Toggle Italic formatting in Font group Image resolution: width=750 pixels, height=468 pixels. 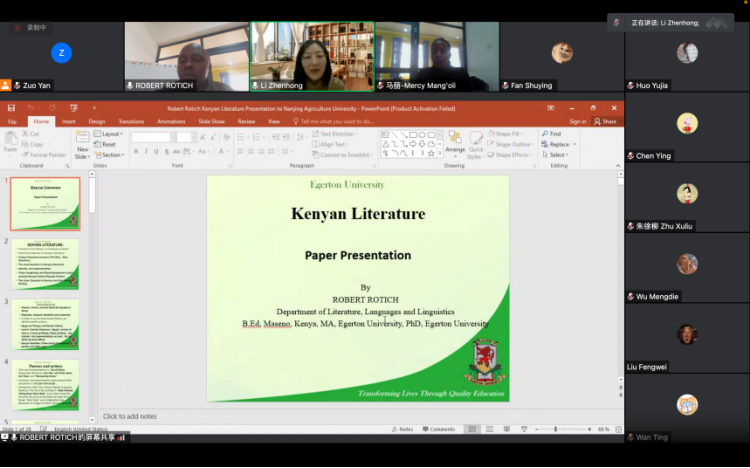(147, 151)
